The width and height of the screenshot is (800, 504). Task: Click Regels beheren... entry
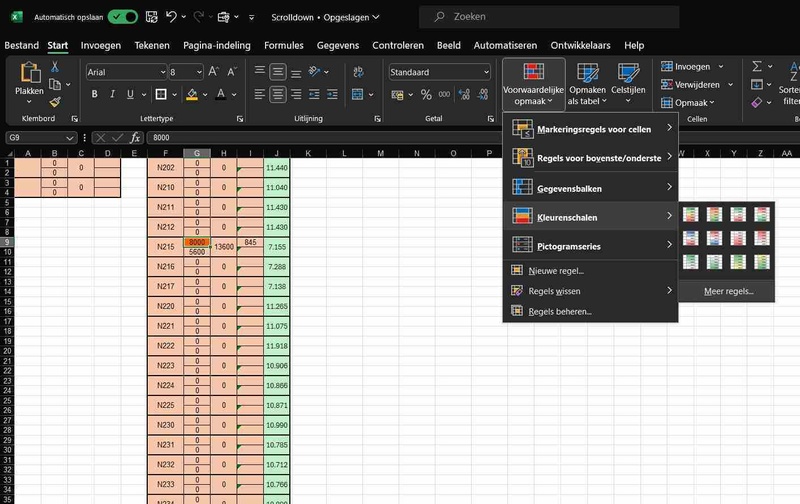pyautogui.click(x=590, y=311)
